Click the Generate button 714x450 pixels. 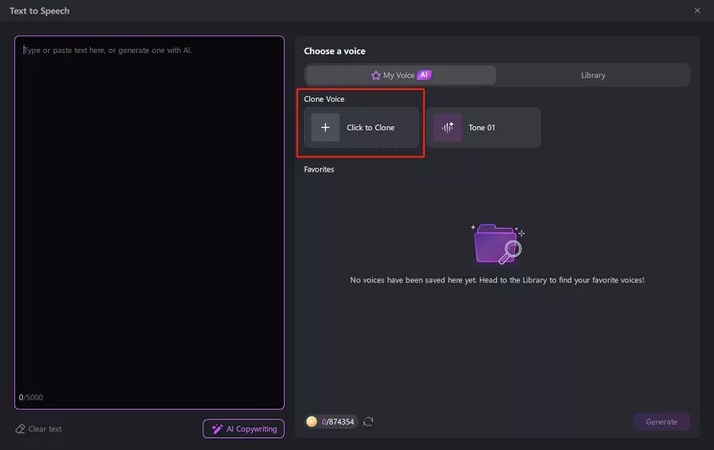pos(661,422)
